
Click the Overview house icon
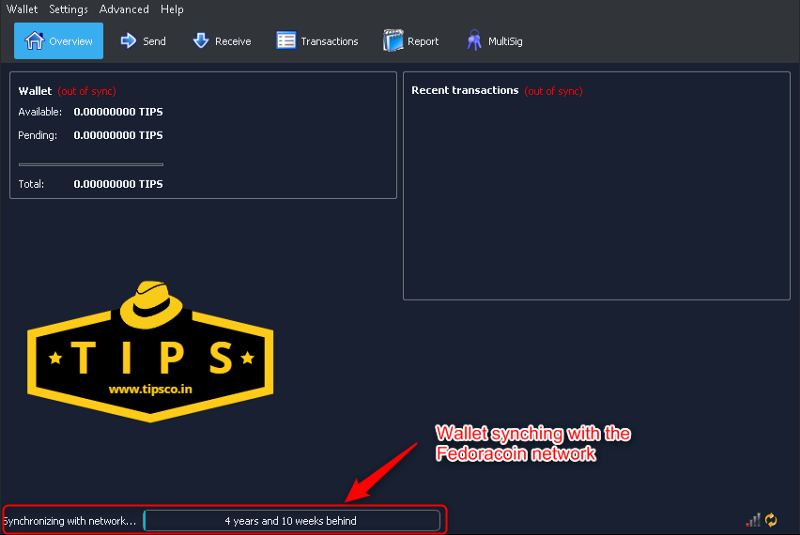point(34,41)
